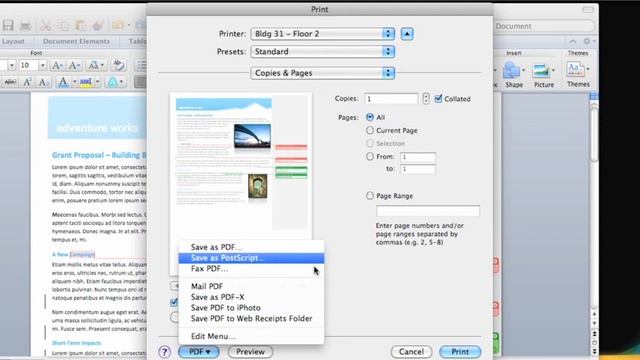Screen dimensions: 640x360
Task: Click the From page number field
Action: click(x=418, y=157)
